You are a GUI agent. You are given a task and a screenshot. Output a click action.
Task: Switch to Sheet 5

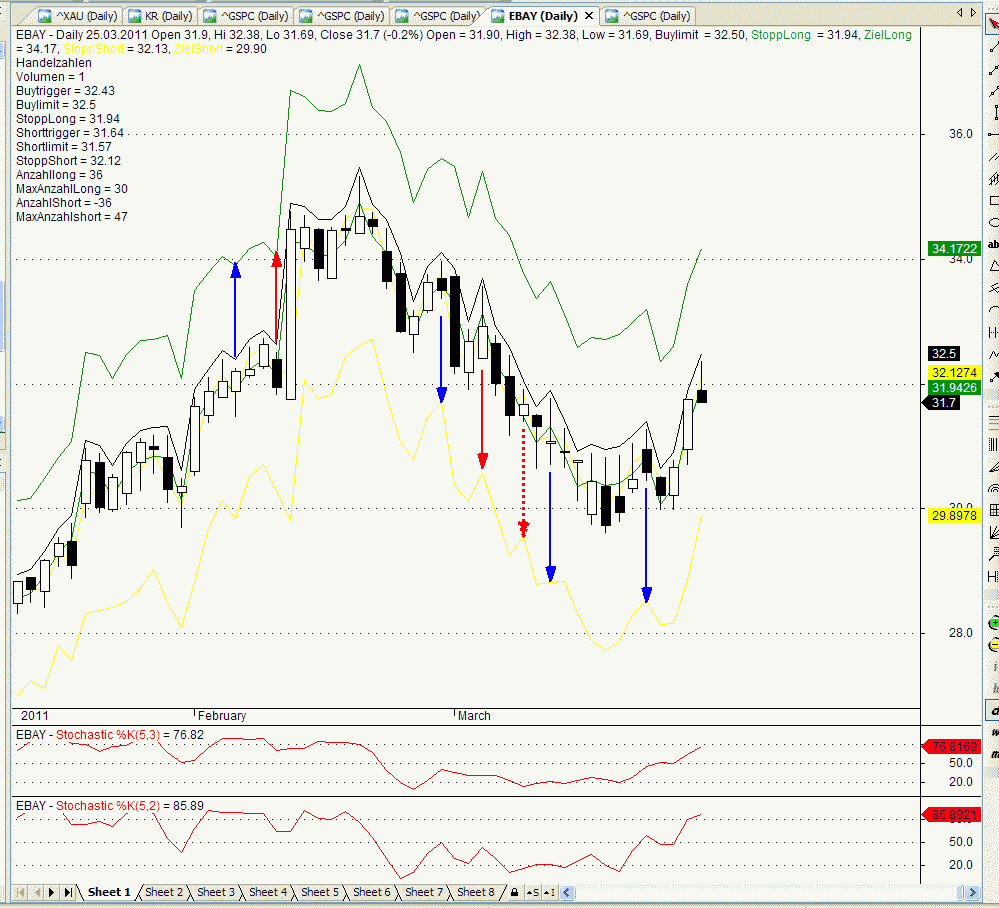tap(320, 892)
